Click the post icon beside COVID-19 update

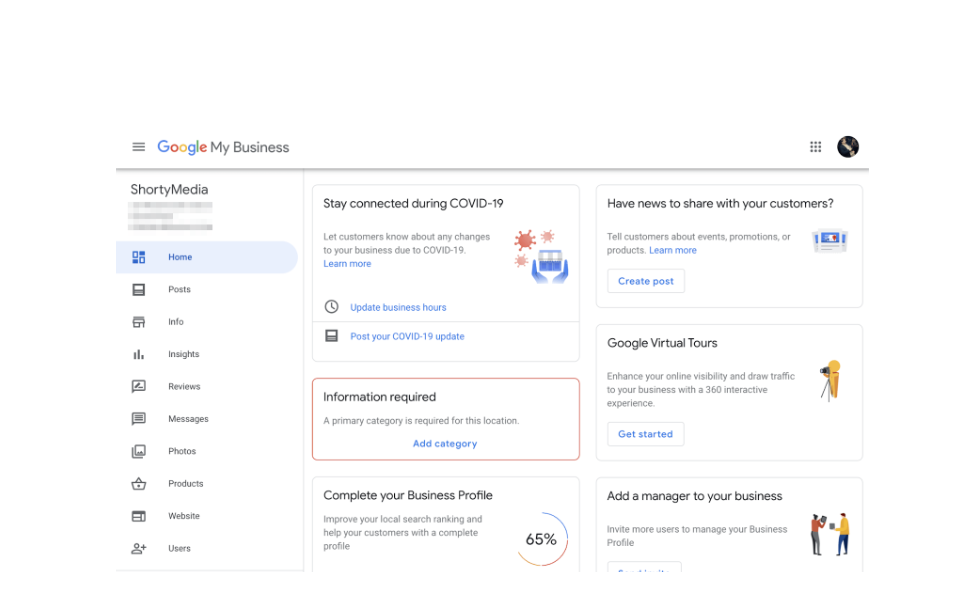click(332, 336)
